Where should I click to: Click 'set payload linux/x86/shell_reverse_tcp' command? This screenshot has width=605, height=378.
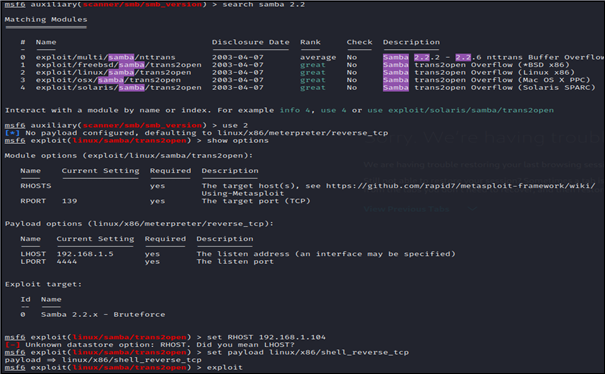tap(308, 352)
